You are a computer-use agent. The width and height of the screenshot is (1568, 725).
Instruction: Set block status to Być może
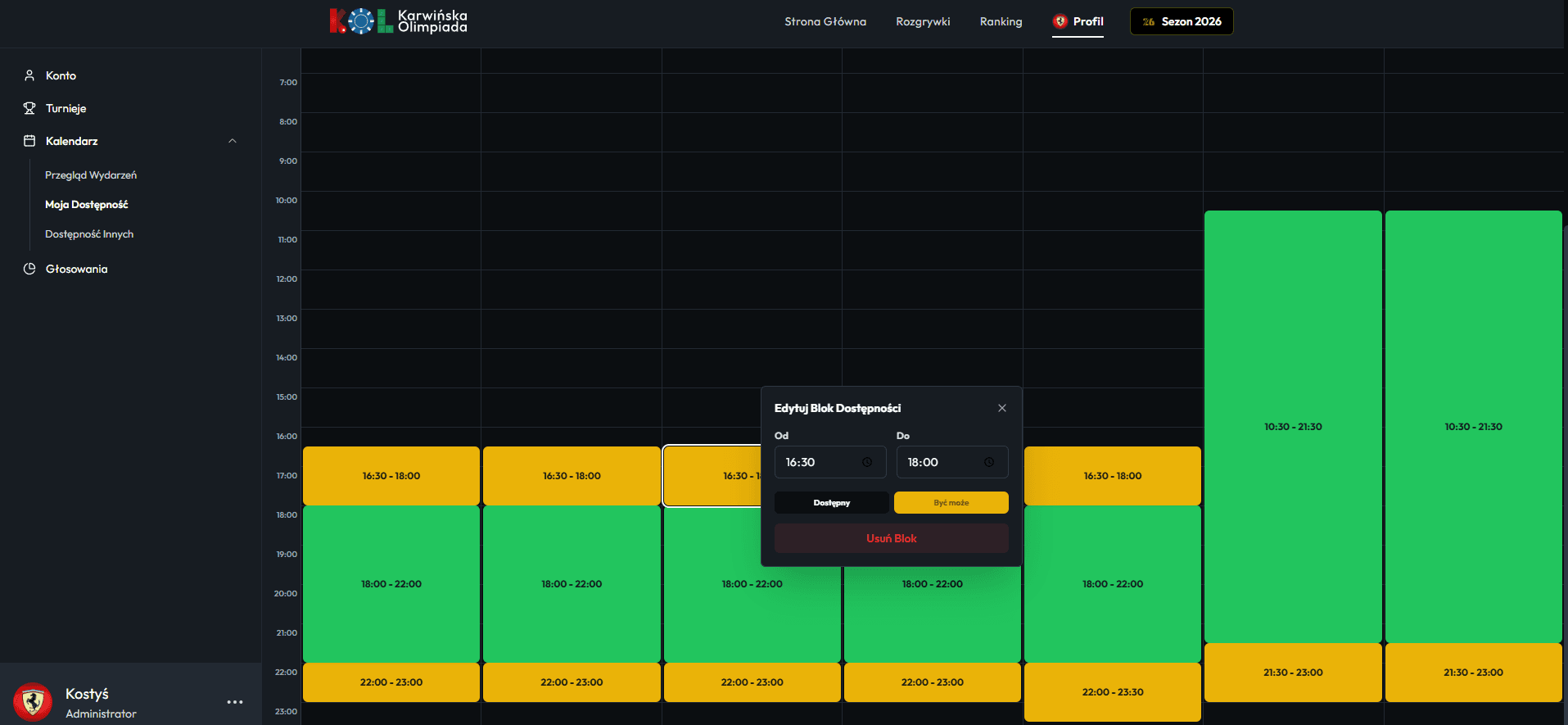coord(951,503)
